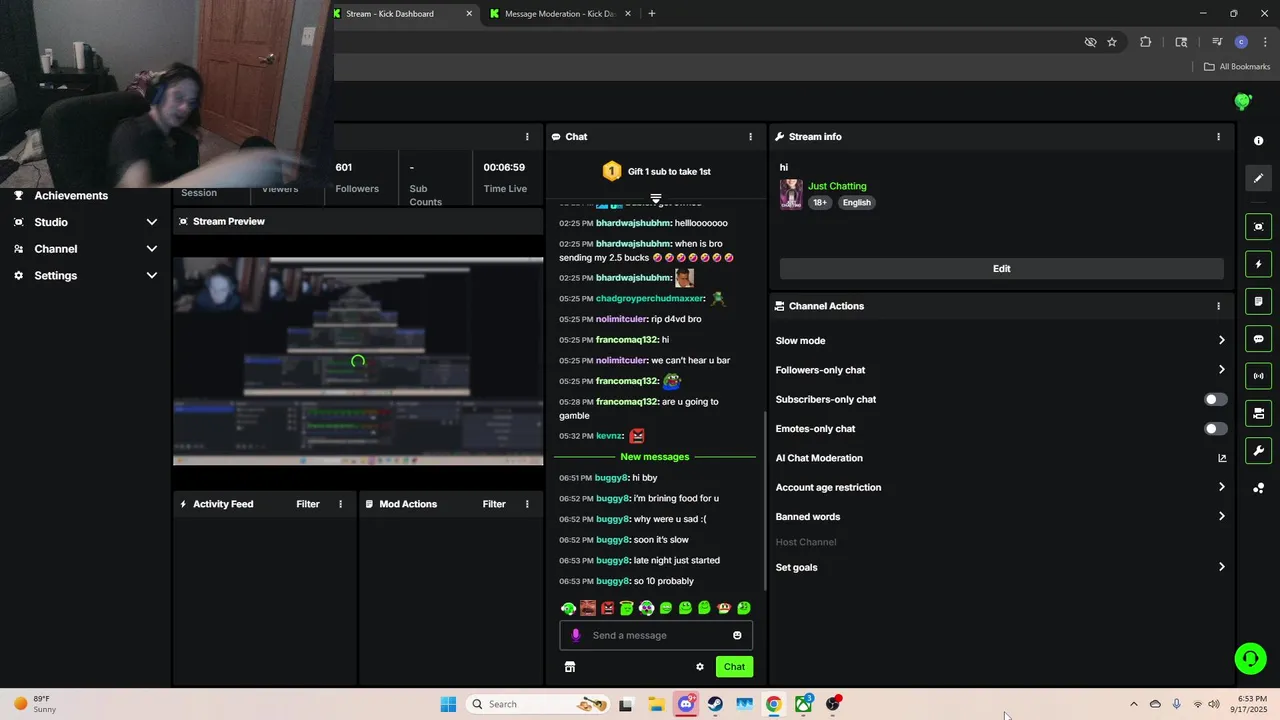
Task: Click the Send a message field
Action: 656,635
